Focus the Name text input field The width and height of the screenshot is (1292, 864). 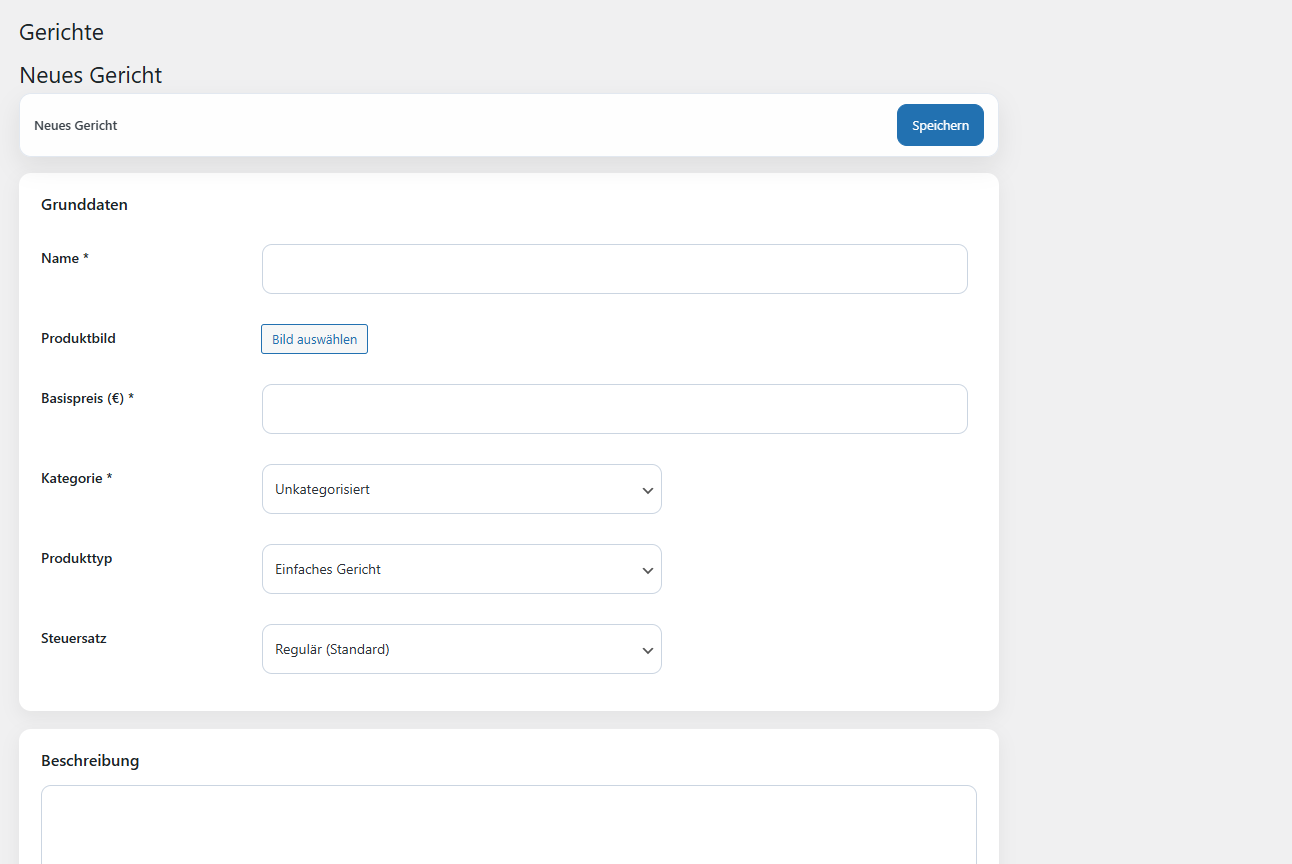[x=614, y=269]
